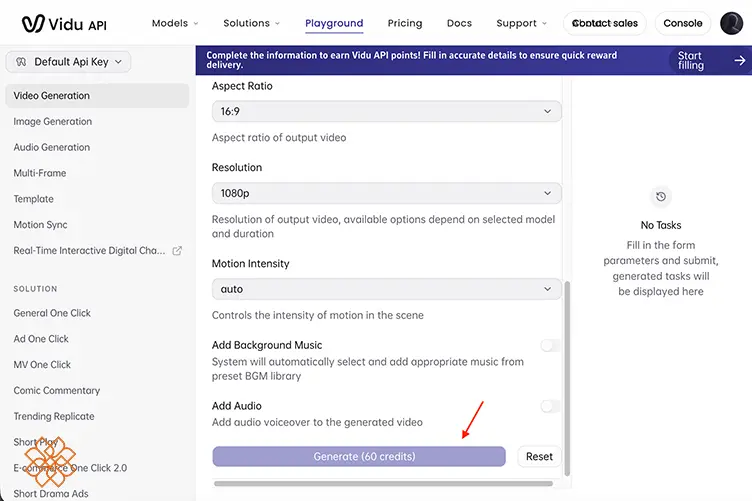Open the Pricing page
The height and width of the screenshot is (501, 752).
coord(405,23)
